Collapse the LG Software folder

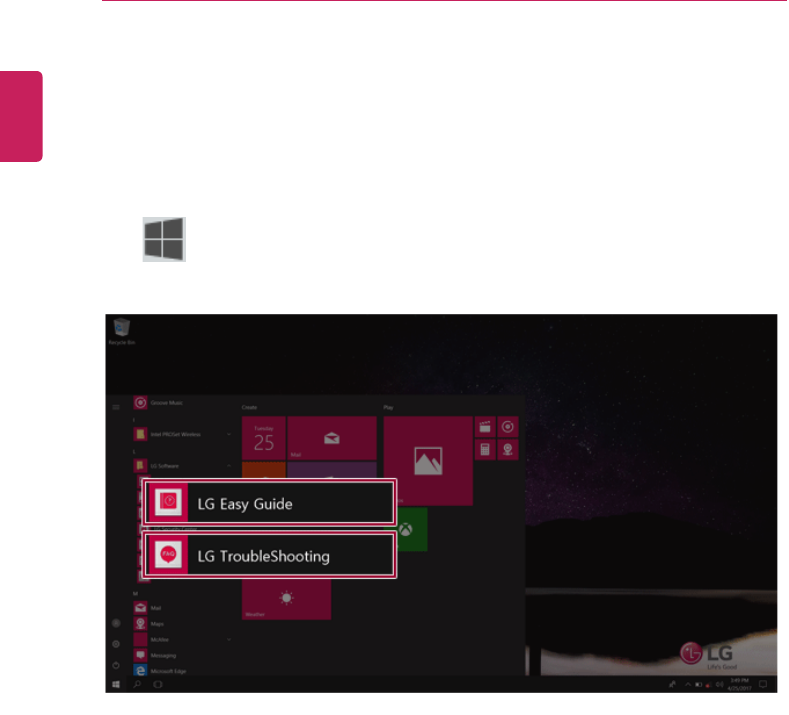(229, 466)
